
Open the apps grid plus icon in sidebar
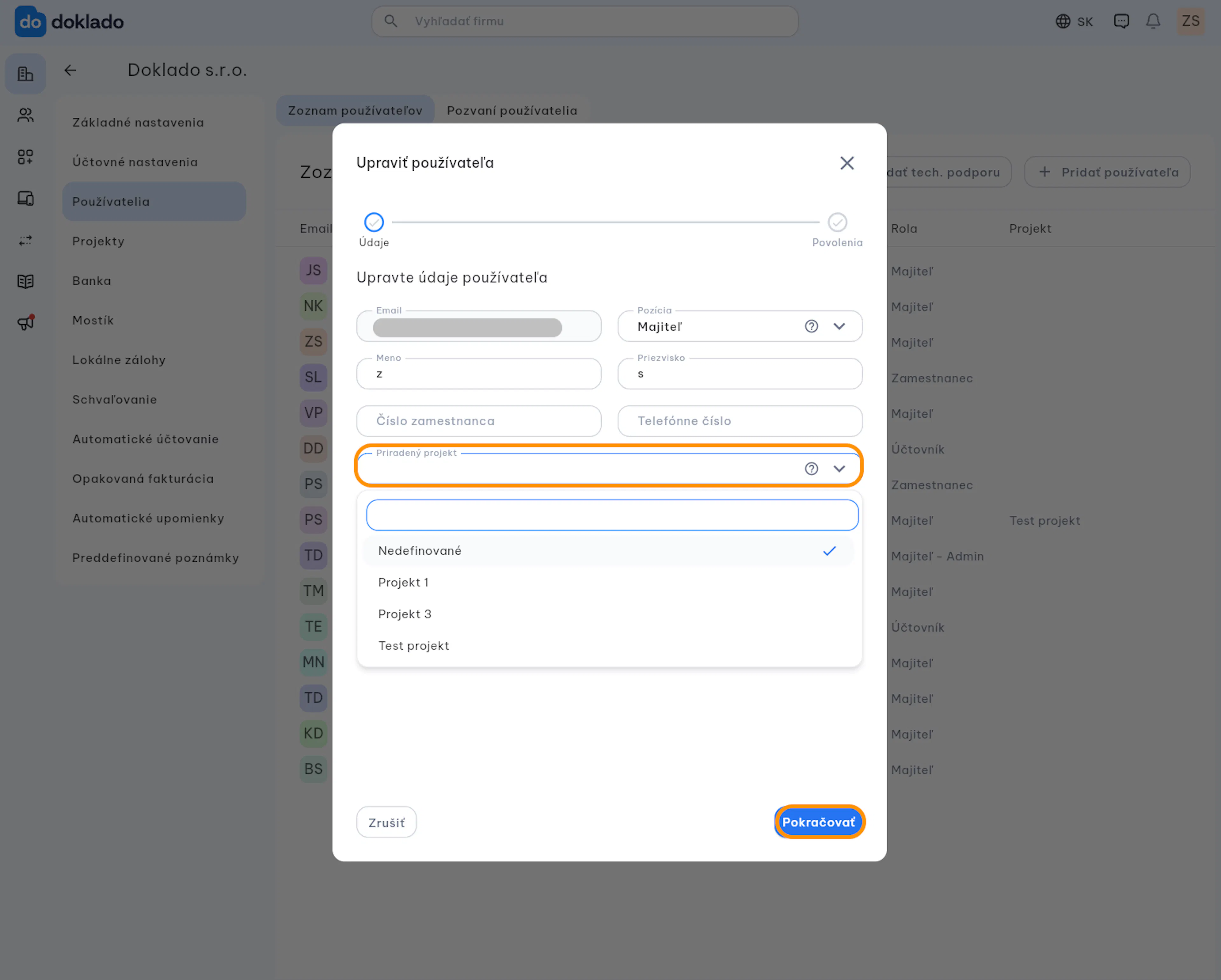tap(25, 157)
